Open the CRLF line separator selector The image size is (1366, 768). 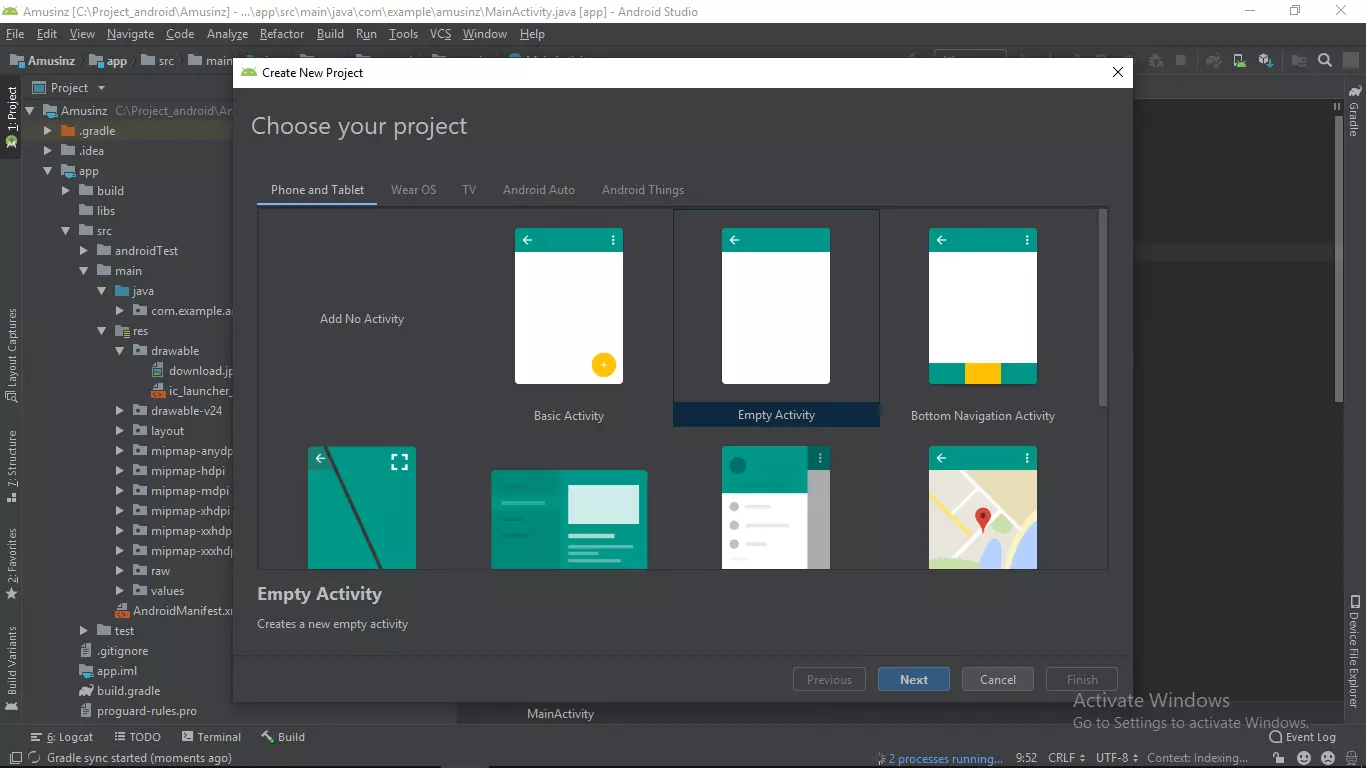(x=1065, y=758)
